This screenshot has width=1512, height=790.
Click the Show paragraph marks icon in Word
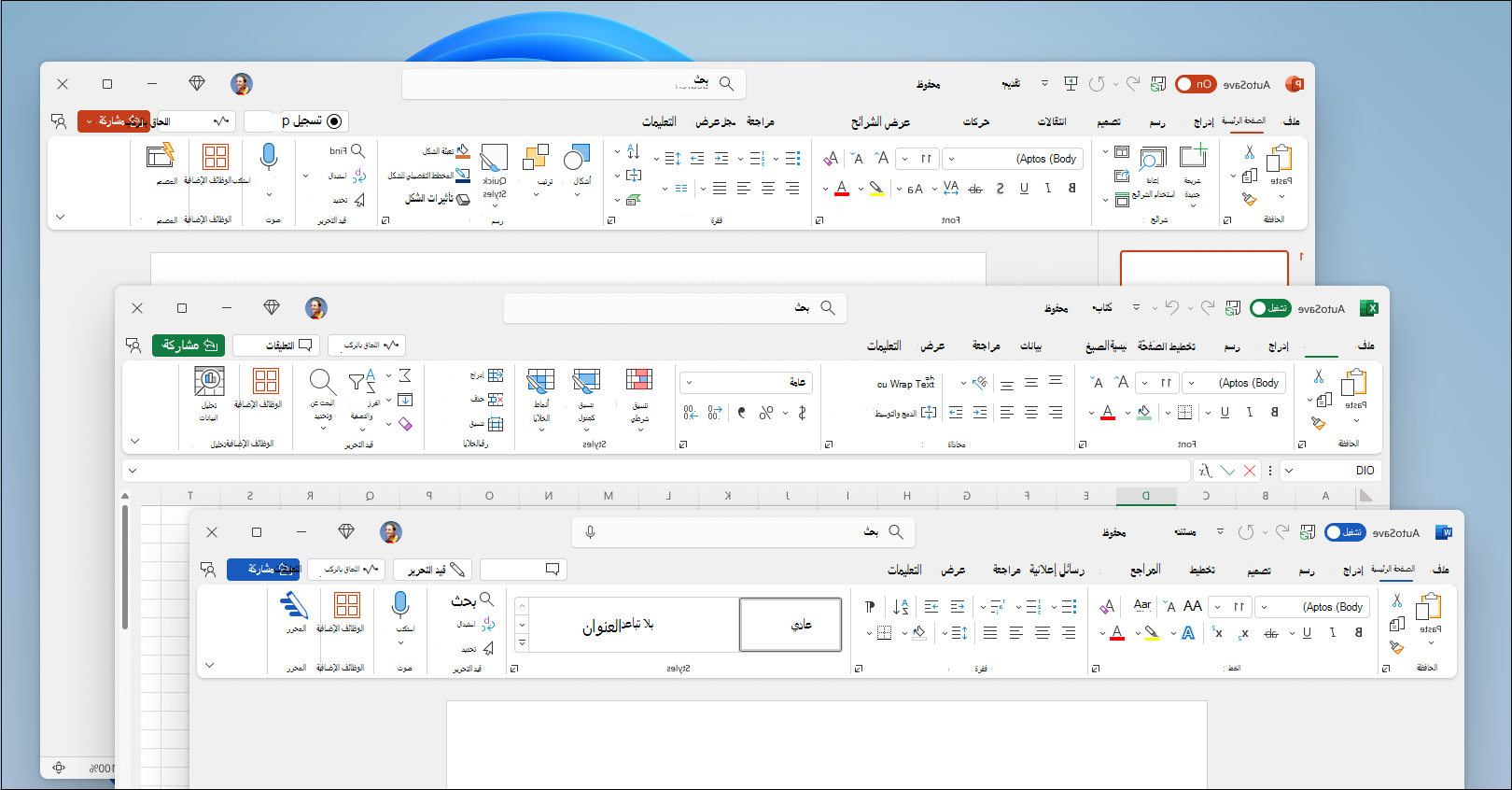click(x=870, y=607)
